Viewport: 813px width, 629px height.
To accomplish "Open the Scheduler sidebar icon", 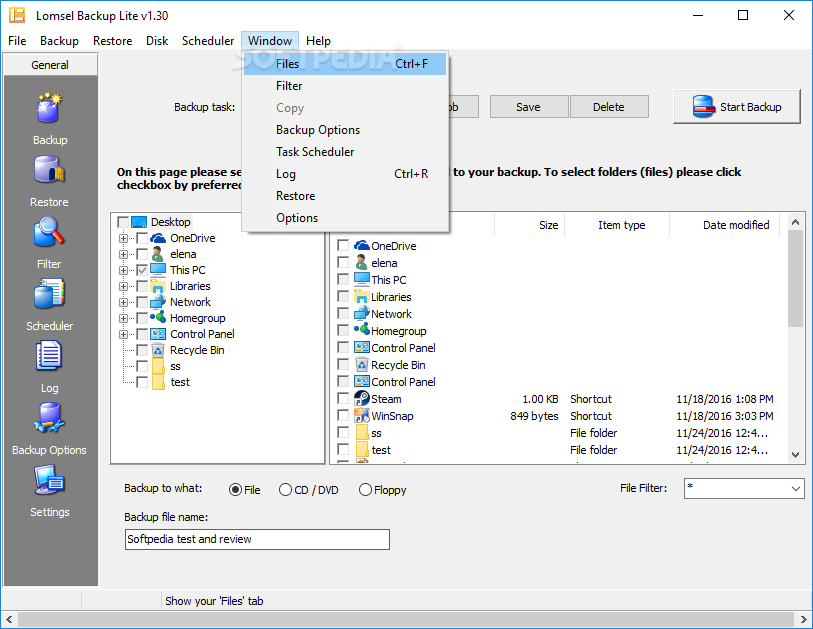I will [x=49, y=293].
